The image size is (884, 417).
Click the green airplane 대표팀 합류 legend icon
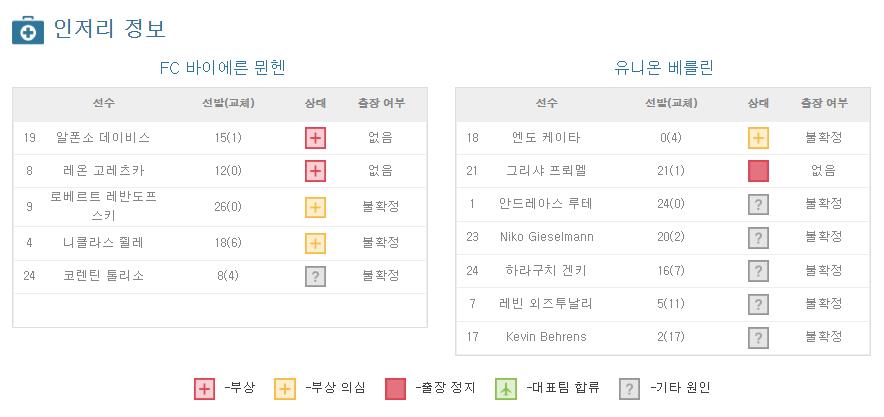coord(506,388)
